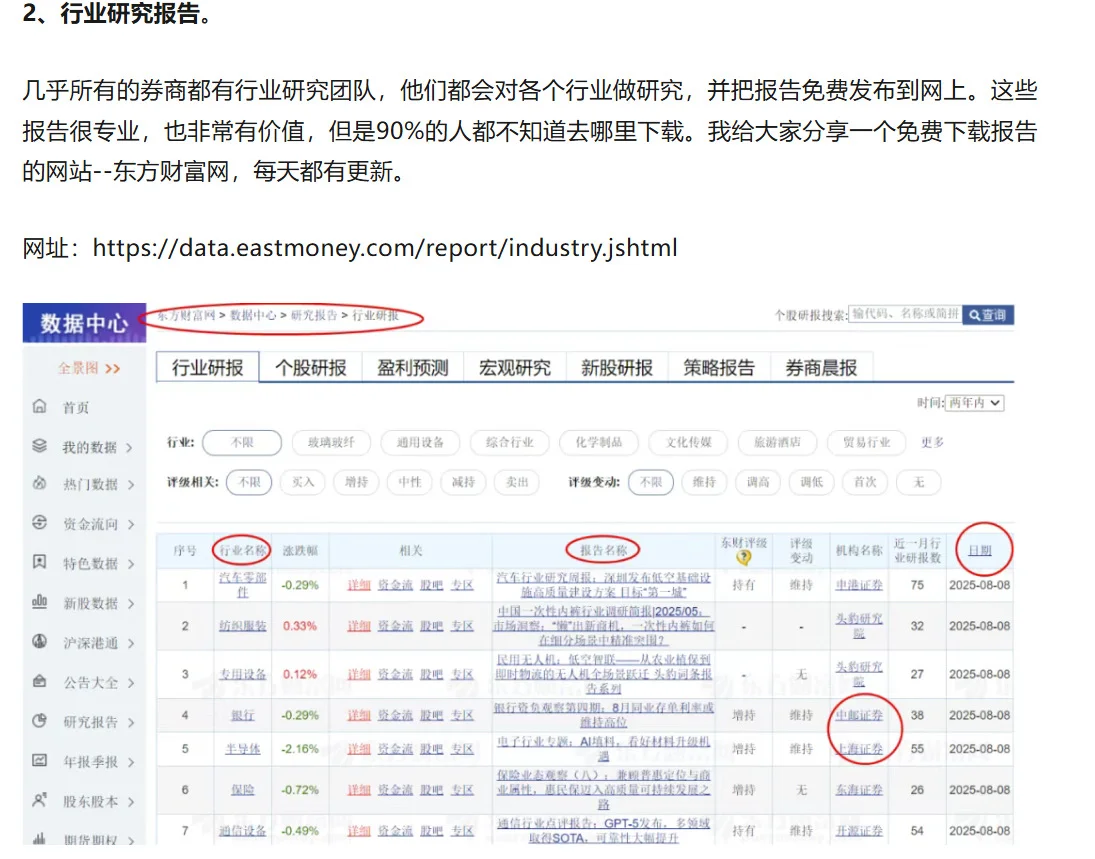Select 首次 rating change filter
This screenshot has height=859, width=1095.
click(x=865, y=482)
